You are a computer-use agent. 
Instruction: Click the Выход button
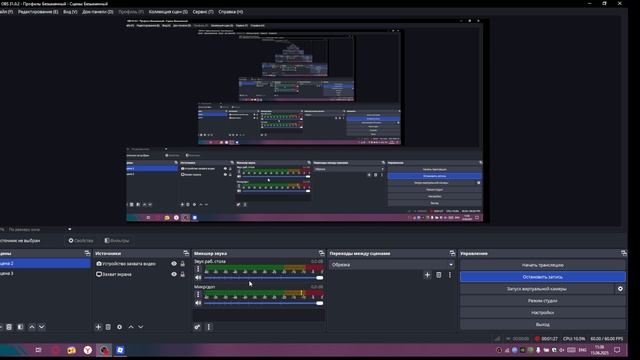(x=542, y=324)
